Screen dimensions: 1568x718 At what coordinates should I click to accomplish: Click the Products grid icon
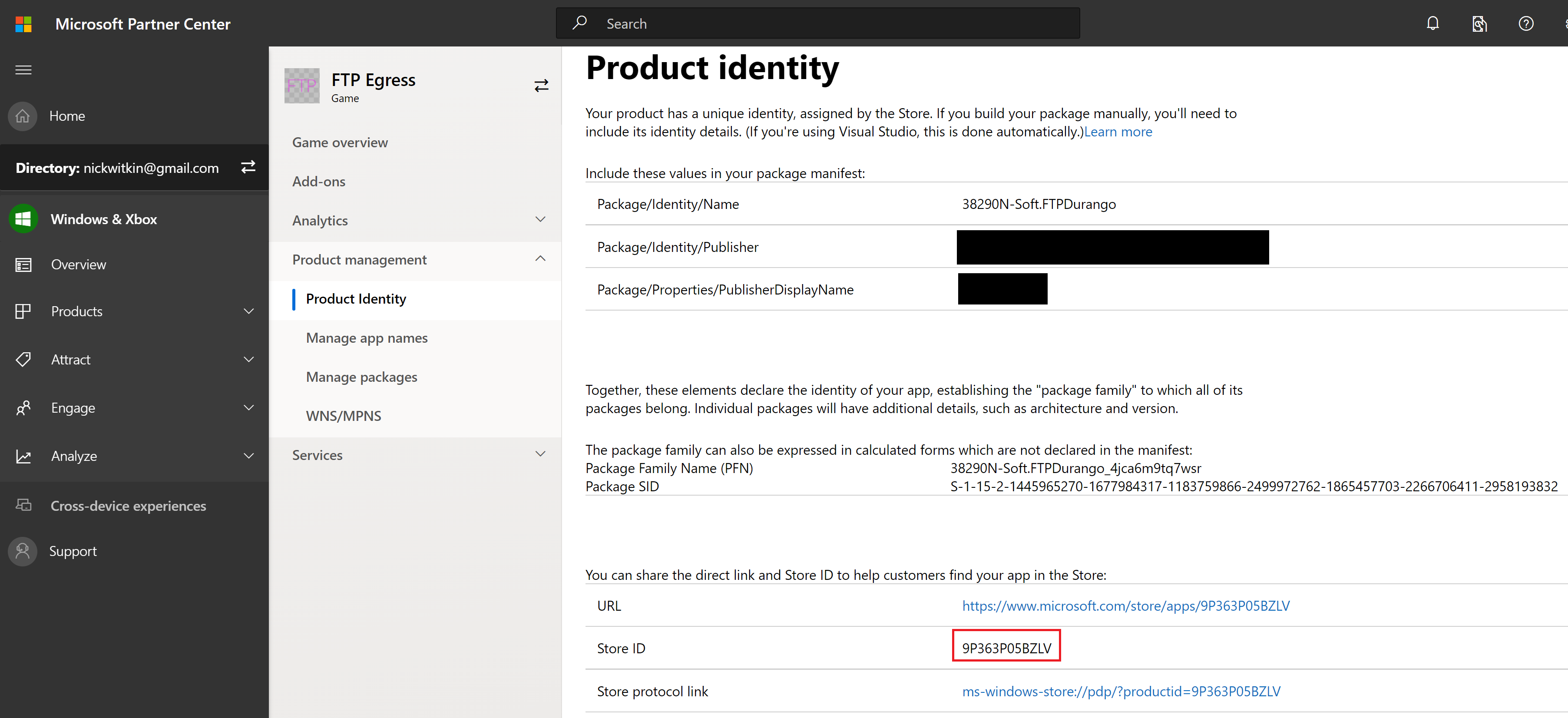pyautogui.click(x=23, y=311)
